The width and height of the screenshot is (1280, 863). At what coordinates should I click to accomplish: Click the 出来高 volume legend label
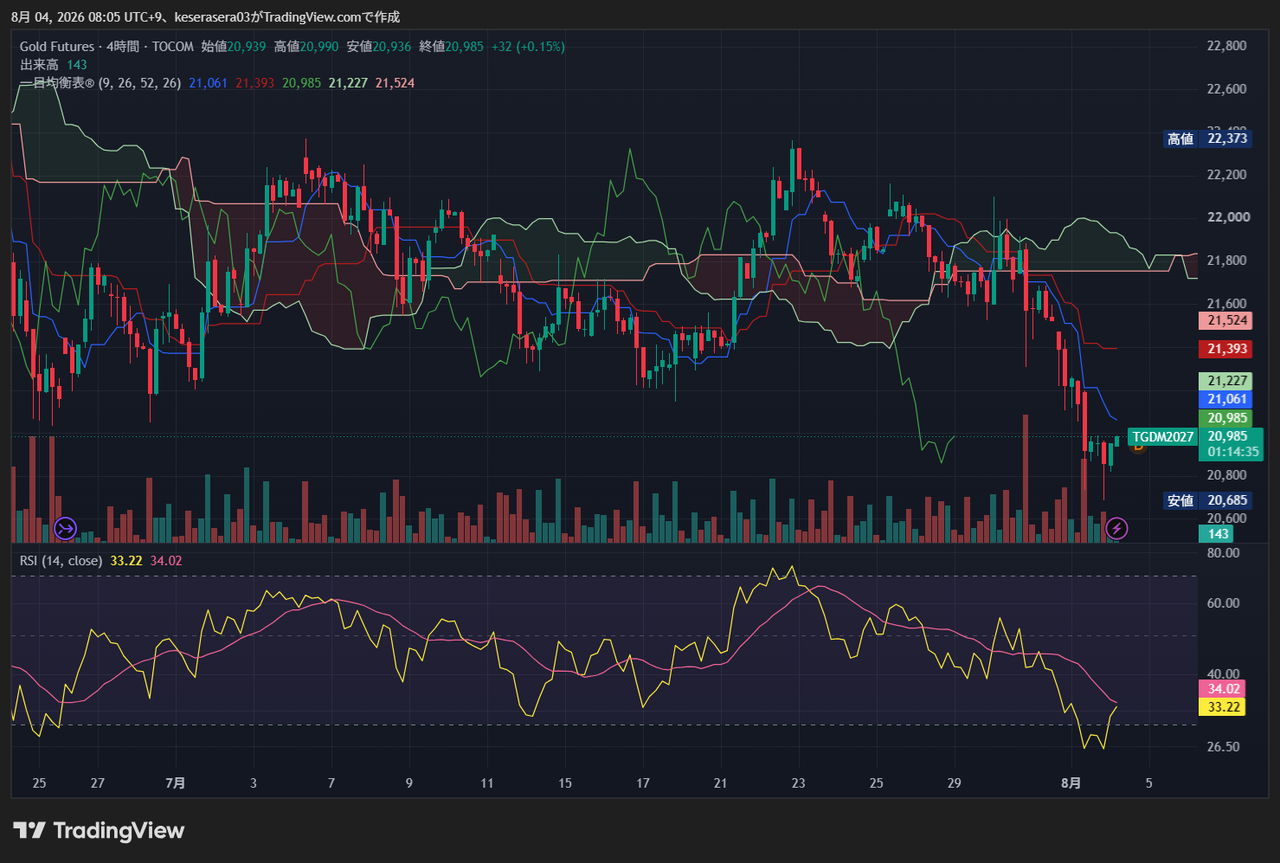coord(38,64)
